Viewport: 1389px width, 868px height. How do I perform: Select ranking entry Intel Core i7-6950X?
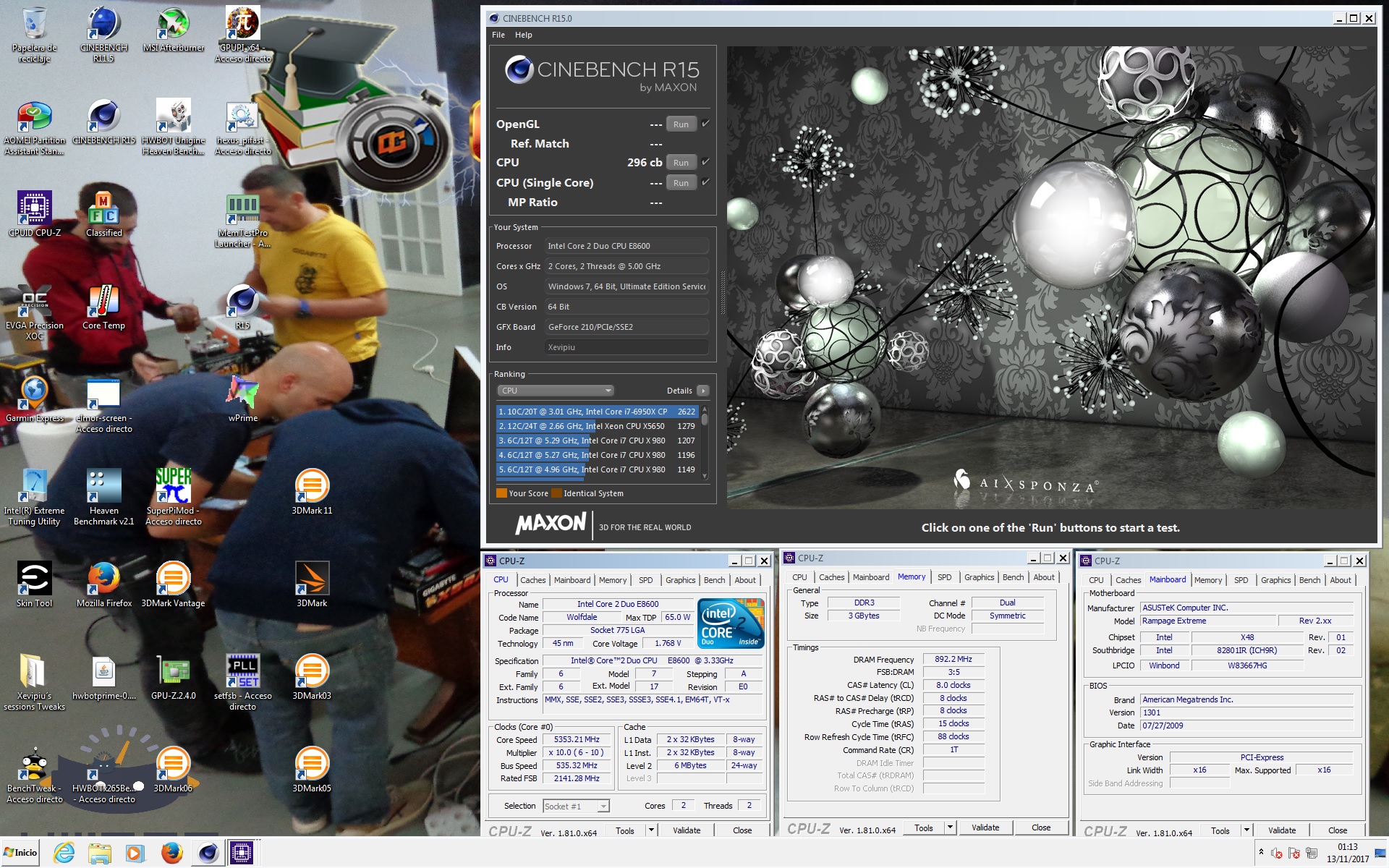point(597,412)
